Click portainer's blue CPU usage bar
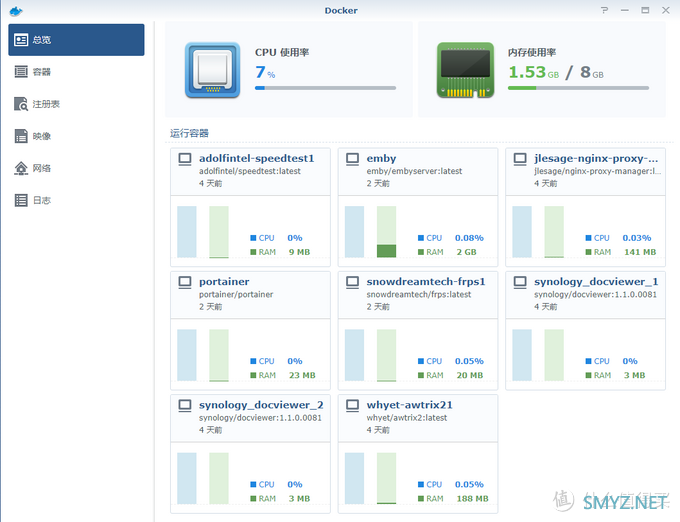 click(x=186, y=355)
